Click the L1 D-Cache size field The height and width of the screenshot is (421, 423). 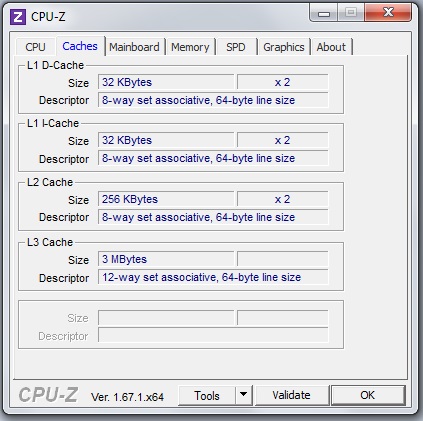tap(166, 82)
